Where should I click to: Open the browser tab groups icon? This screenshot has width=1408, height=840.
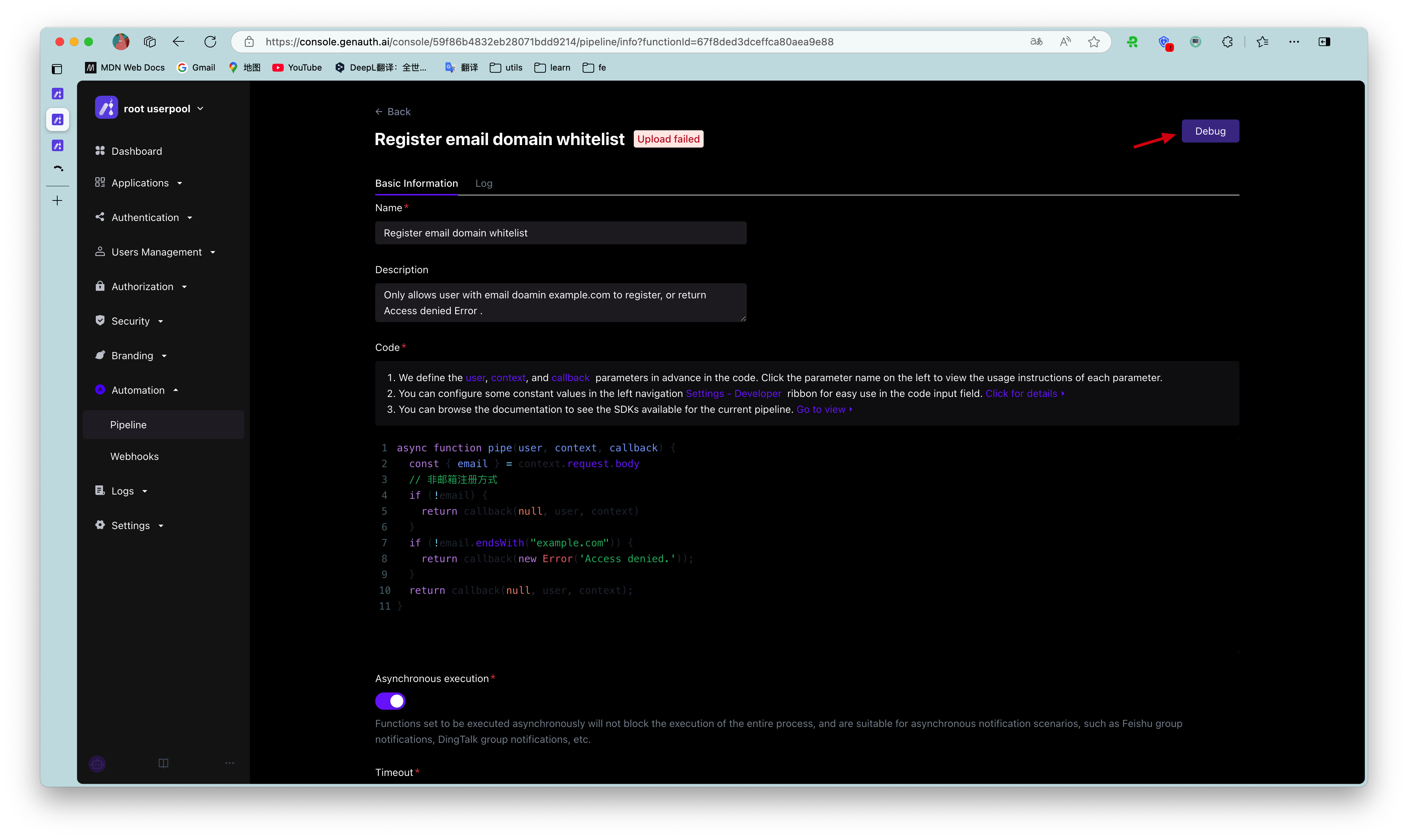coord(149,41)
